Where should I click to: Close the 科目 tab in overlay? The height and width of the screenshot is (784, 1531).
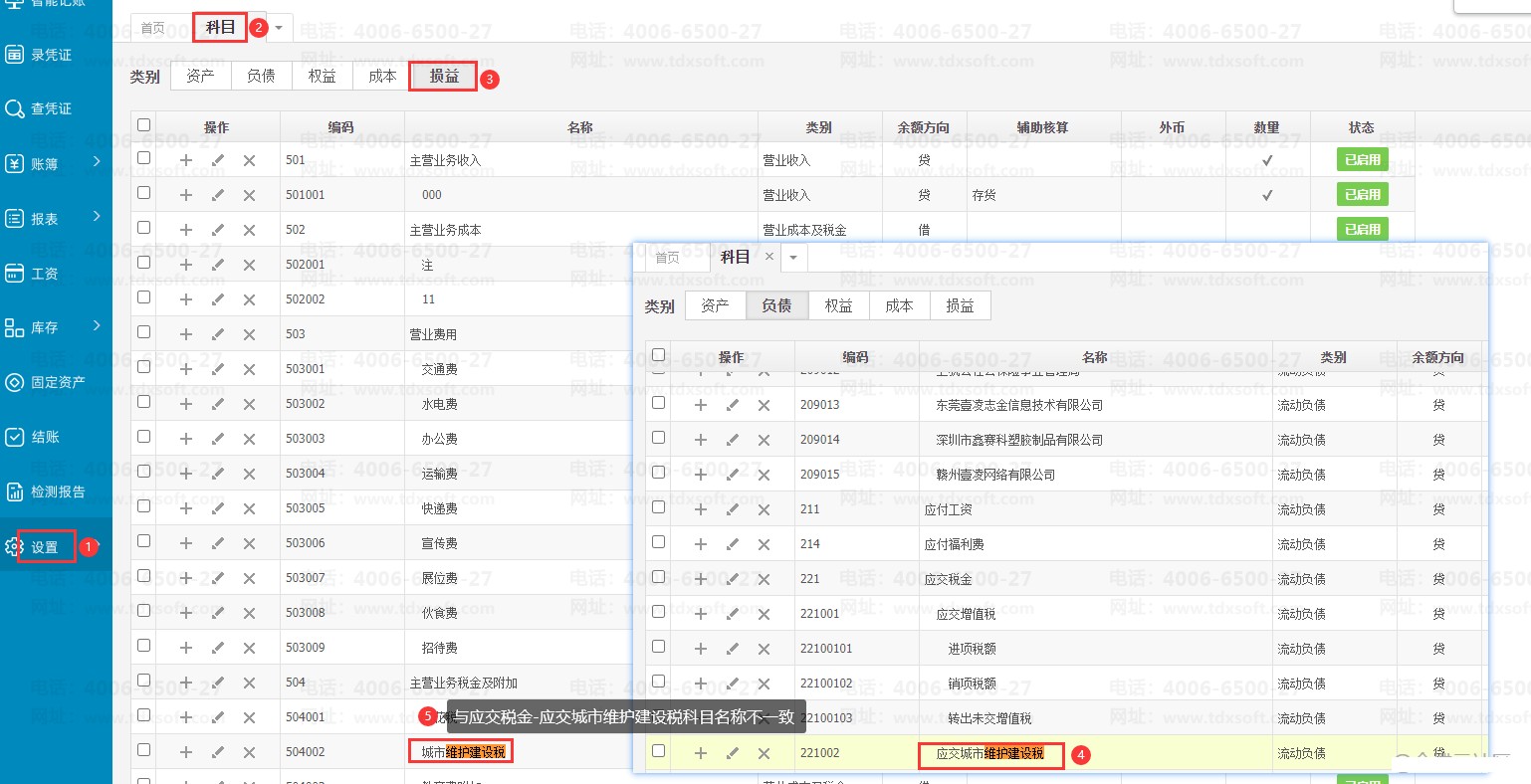tap(768, 257)
